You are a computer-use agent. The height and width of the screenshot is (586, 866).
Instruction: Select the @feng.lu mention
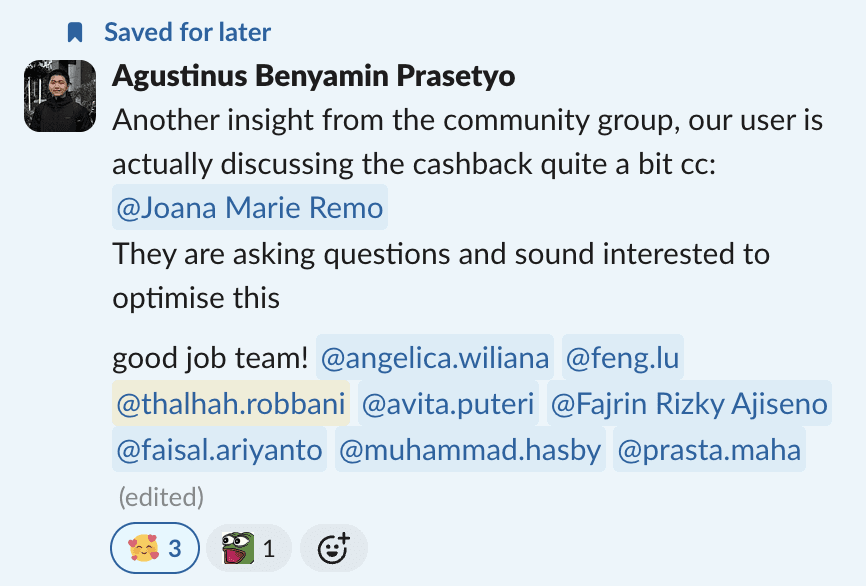pos(622,358)
